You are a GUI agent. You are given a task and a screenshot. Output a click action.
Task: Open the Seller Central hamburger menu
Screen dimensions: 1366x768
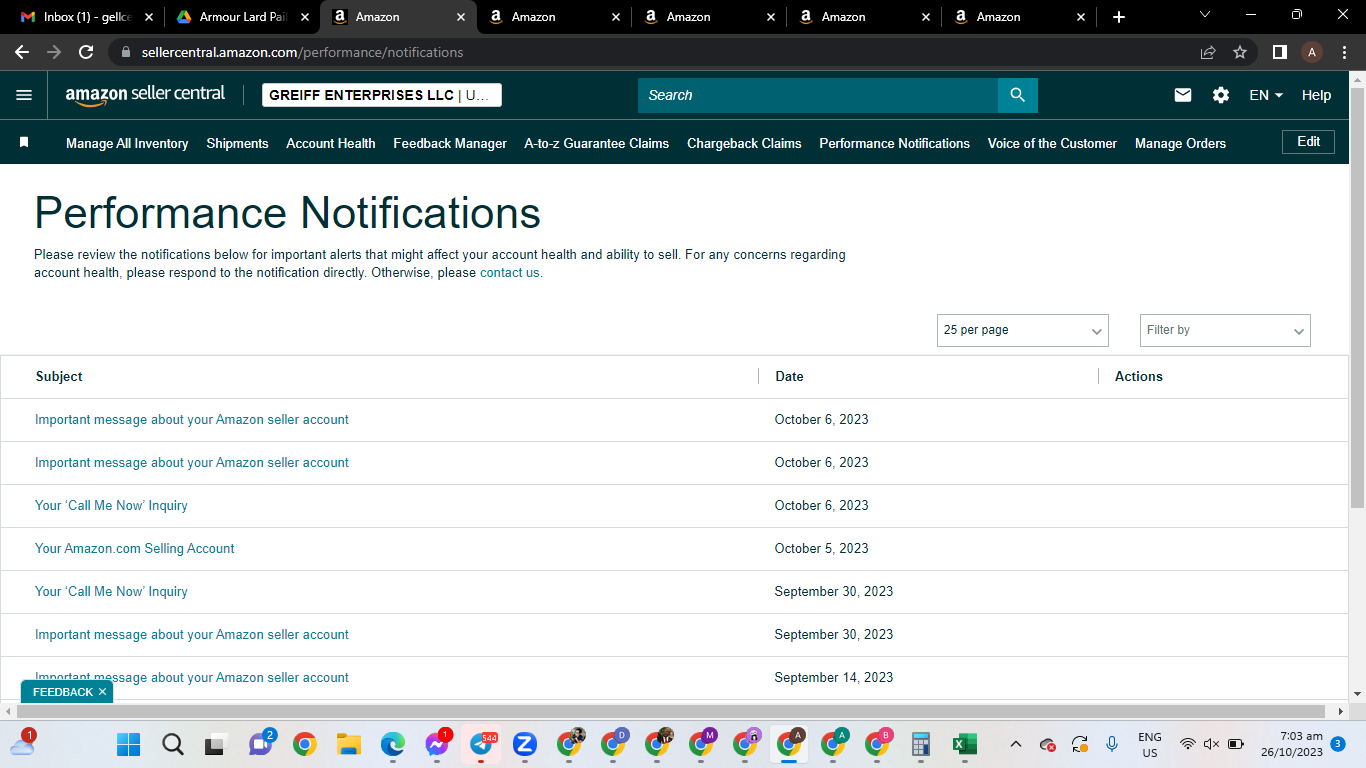point(24,95)
